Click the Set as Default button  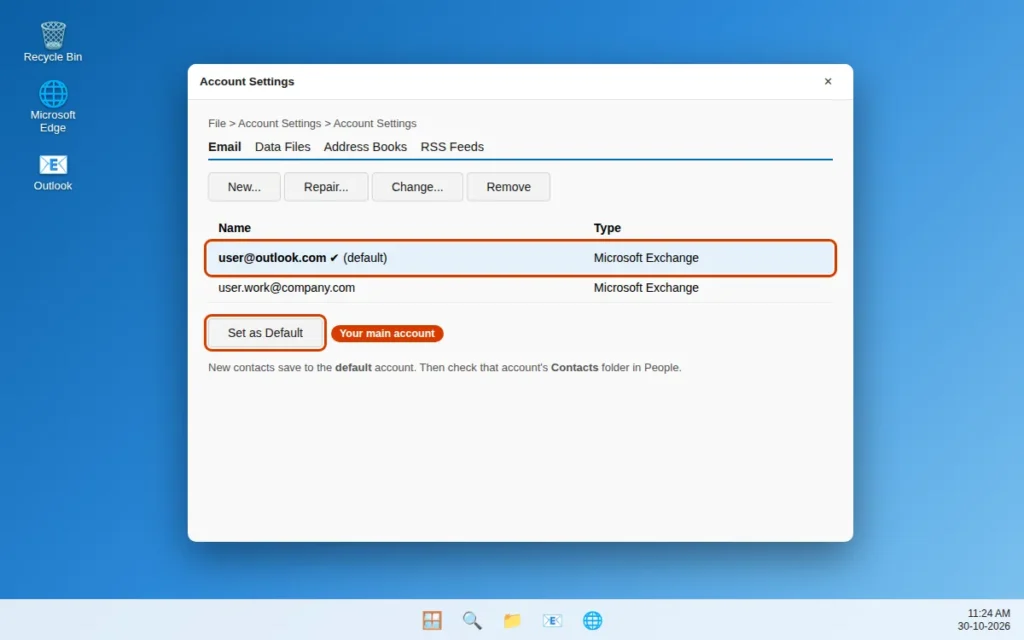265,333
